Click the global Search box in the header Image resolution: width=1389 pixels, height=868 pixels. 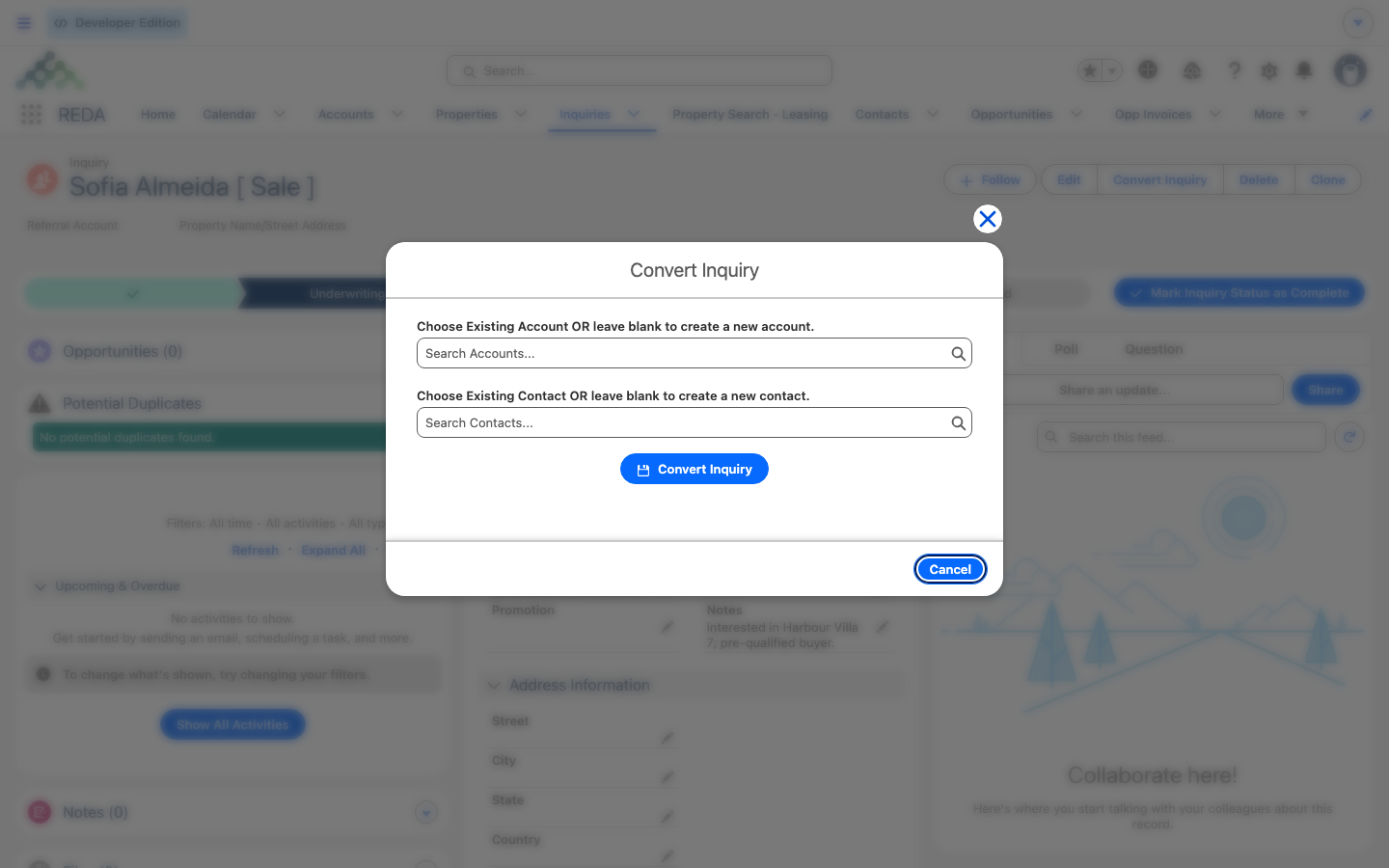(640, 70)
